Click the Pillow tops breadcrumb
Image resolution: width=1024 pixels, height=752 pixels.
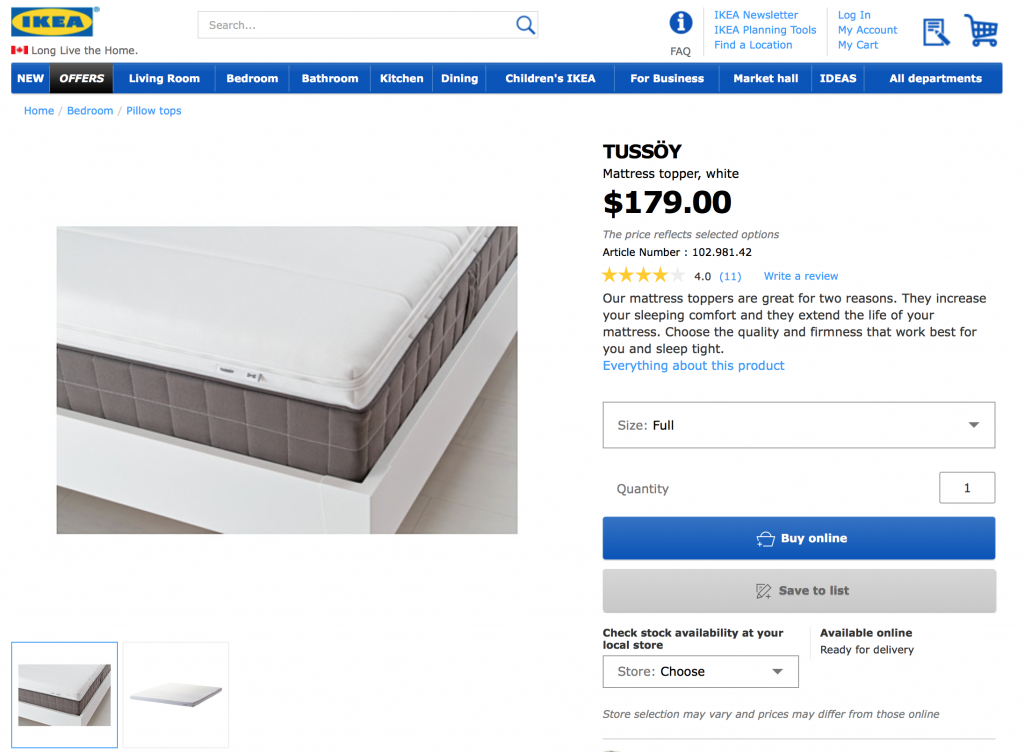coord(154,111)
